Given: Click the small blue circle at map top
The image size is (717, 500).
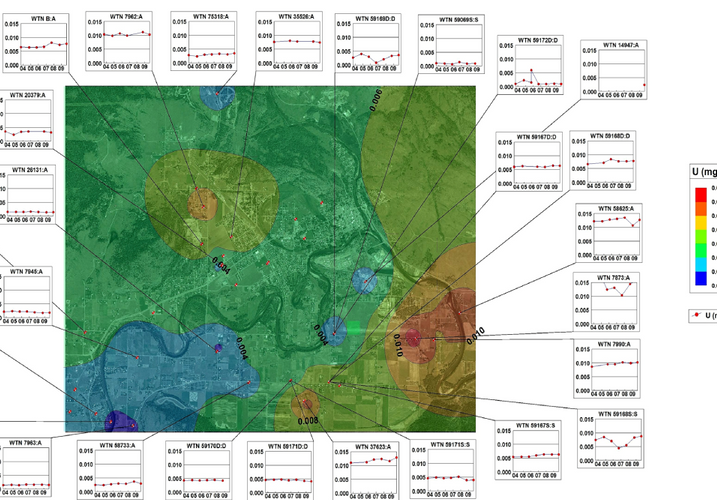Looking at the screenshot, I should point(216,96).
